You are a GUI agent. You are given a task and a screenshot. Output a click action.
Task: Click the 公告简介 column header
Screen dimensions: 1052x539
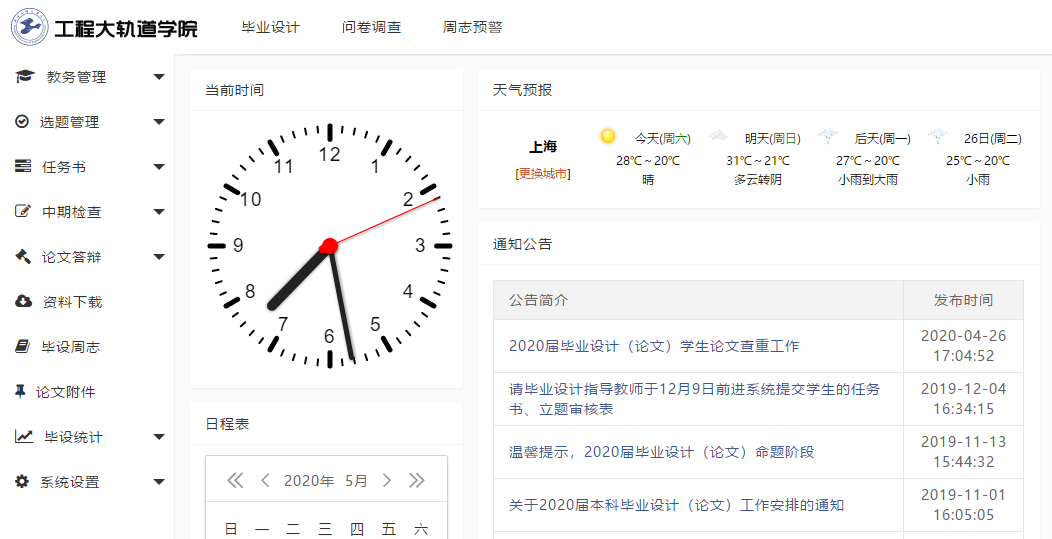coord(538,300)
